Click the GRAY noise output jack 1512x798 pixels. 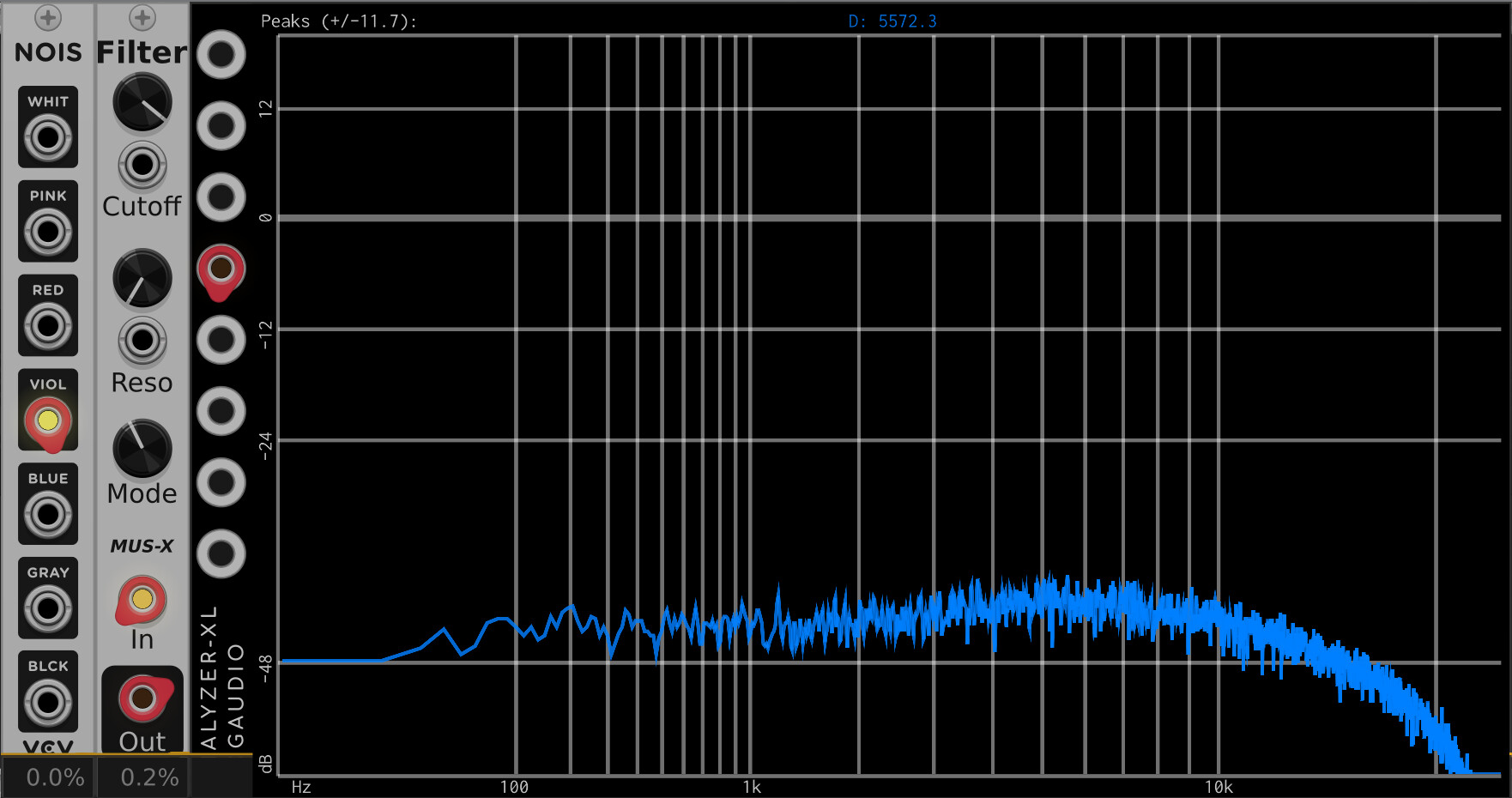[48, 608]
